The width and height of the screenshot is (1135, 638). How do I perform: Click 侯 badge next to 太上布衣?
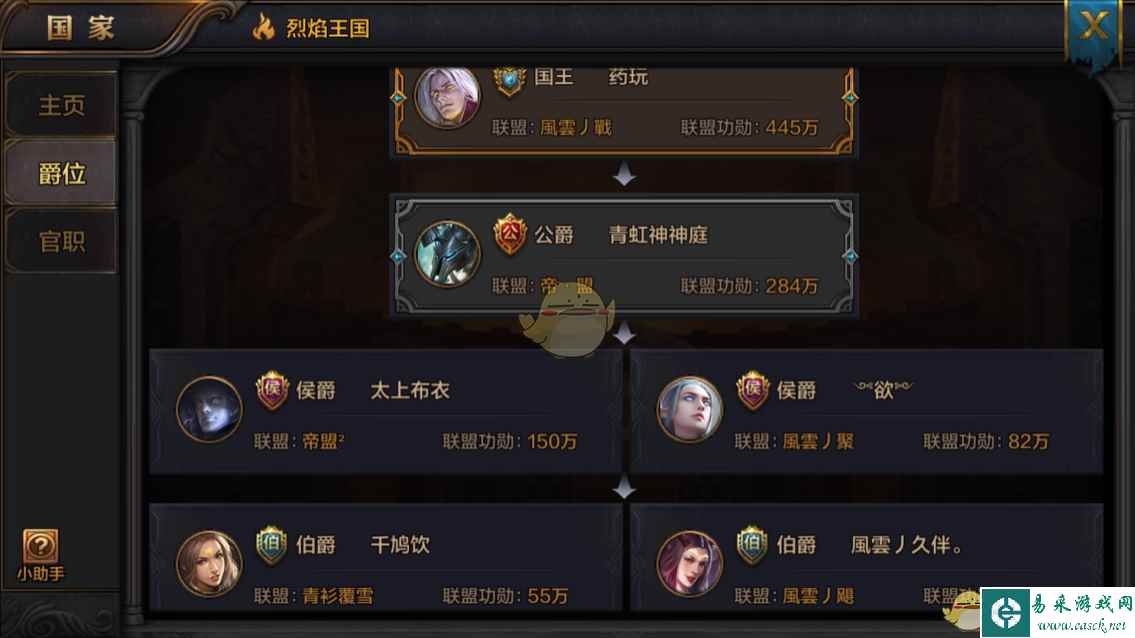tap(272, 390)
